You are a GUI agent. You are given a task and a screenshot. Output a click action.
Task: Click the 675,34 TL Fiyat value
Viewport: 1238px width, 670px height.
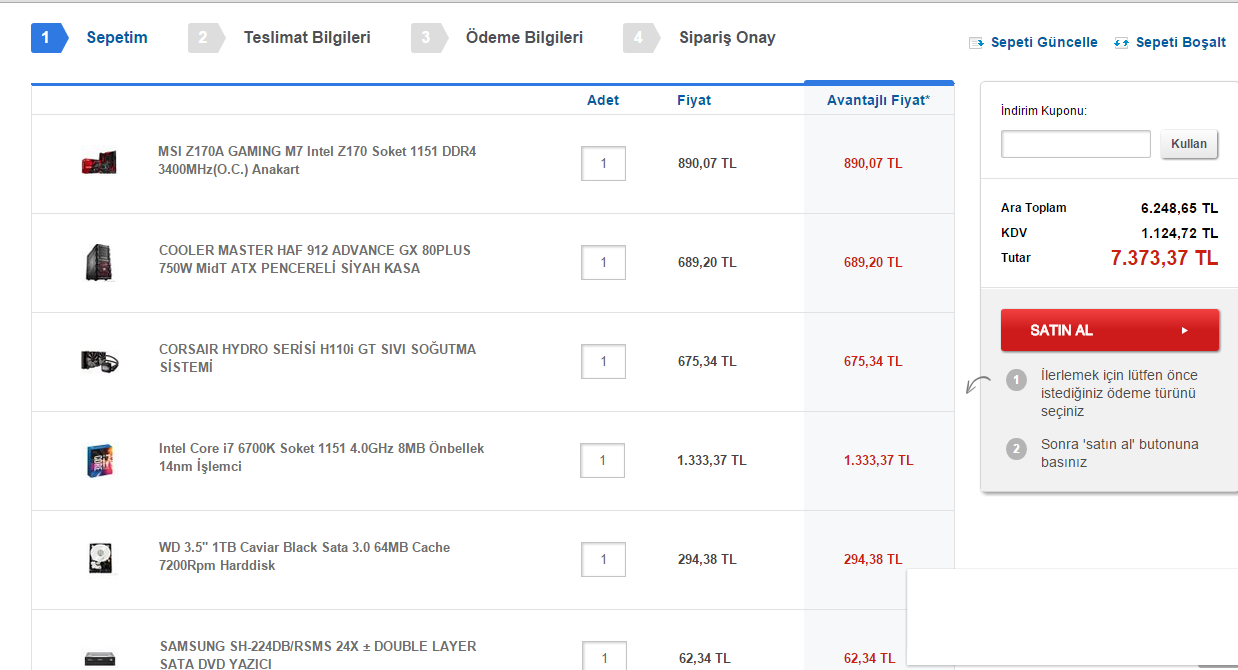point(707,361)
